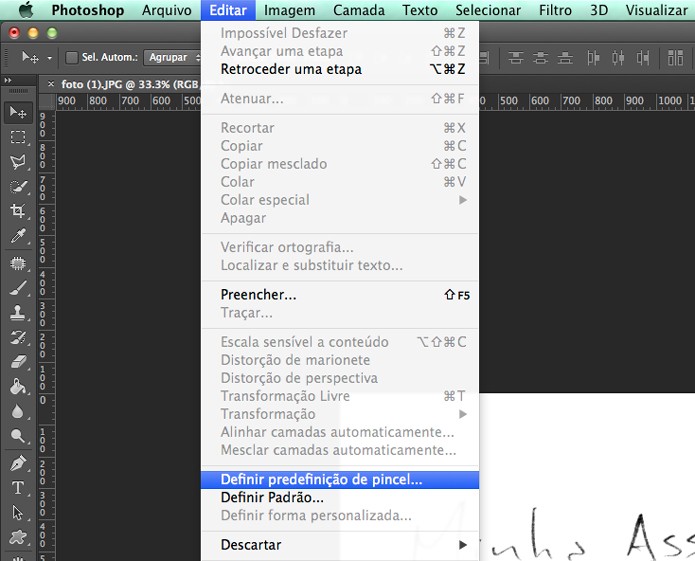695x561 pixels.
Task: Open the Agrupar dropdown
Action: [x=172, y=58]
